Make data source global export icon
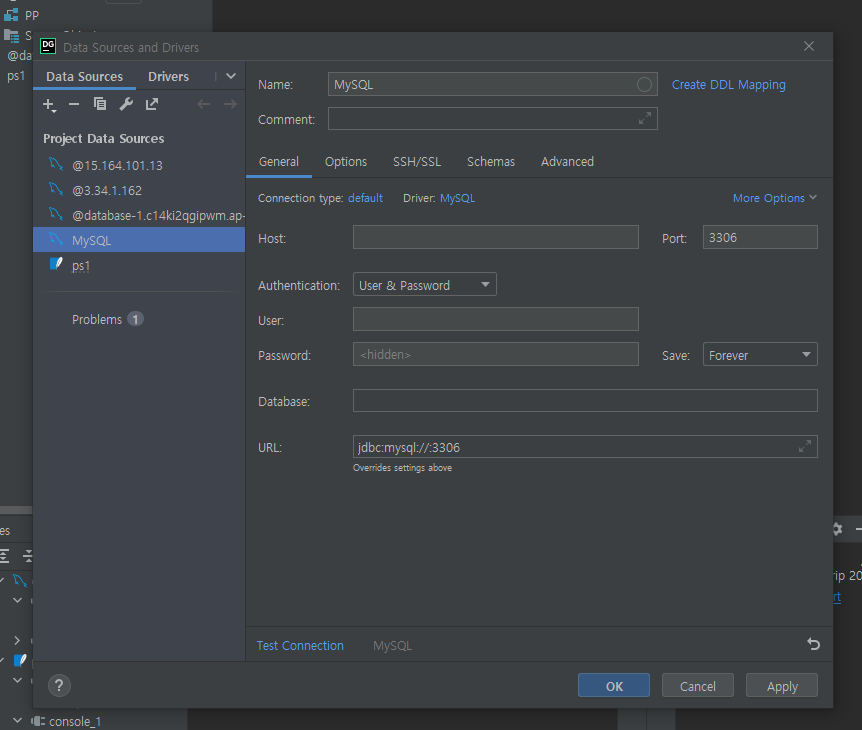This screenshot has height=730, width=862. pyautogui.click(x=152, y=104)
